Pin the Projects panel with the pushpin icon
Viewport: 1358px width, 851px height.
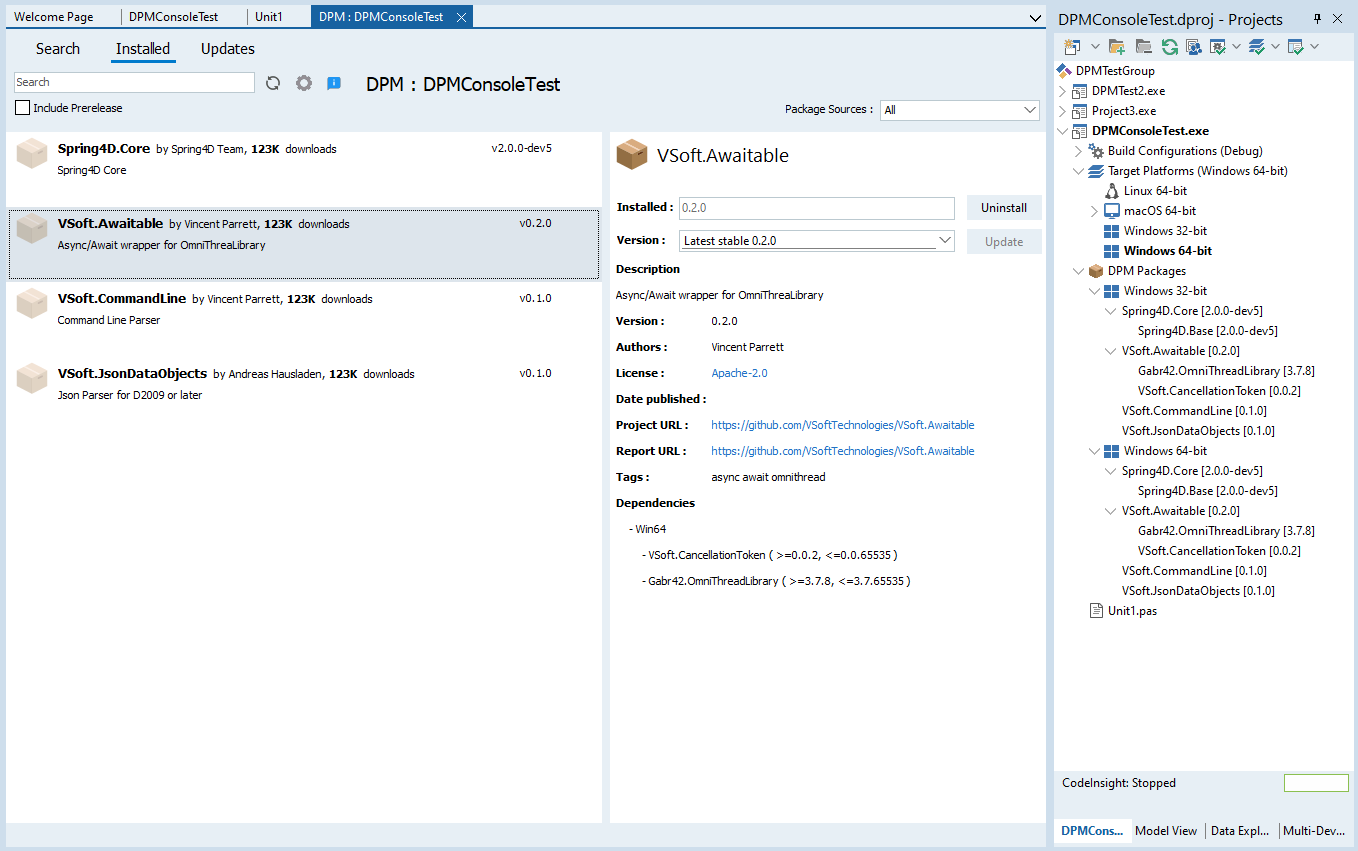pyautogui.click(x=1317, y=19)
